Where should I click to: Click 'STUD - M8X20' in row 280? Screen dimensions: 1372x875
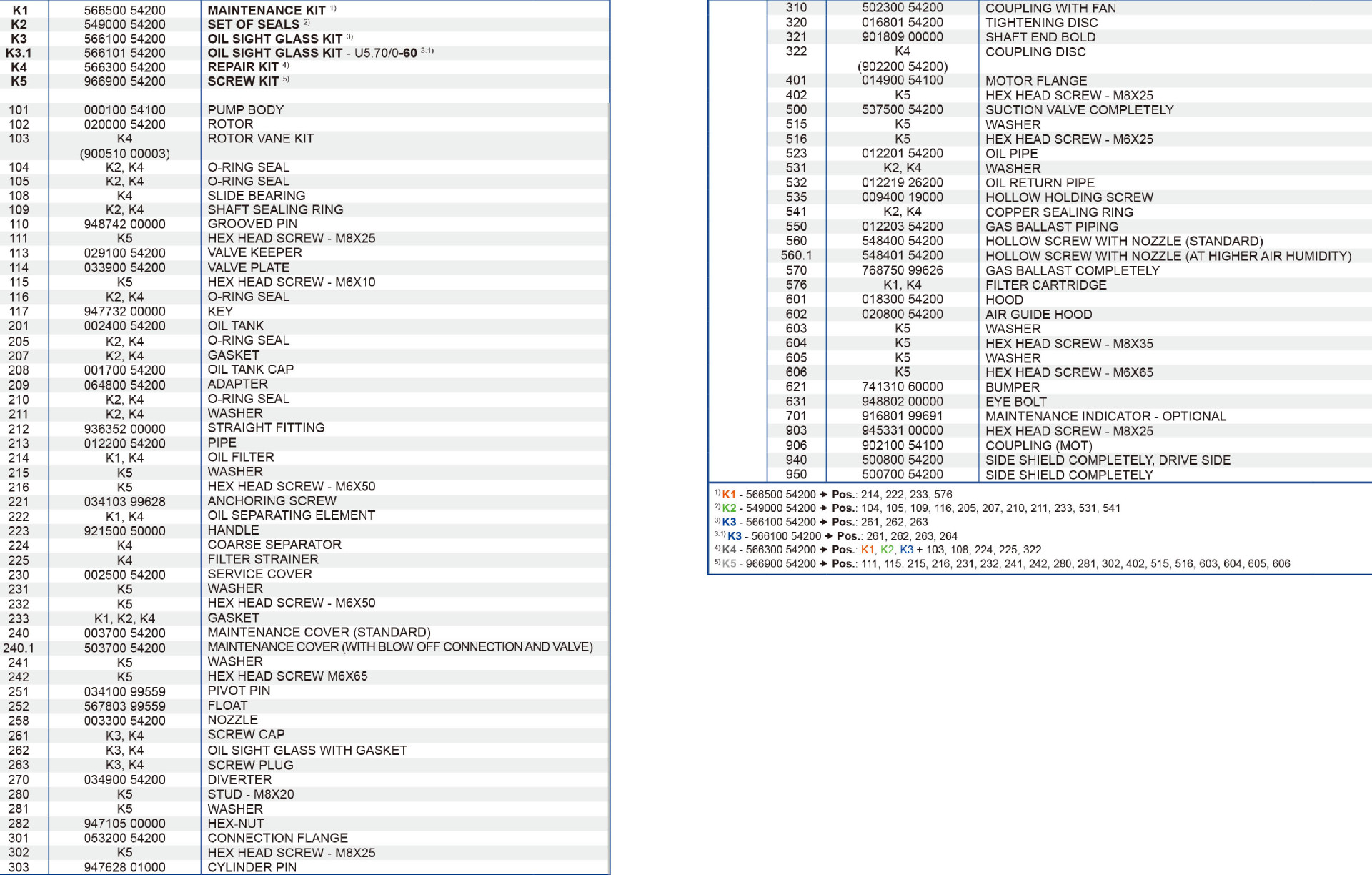click(251, 794)
